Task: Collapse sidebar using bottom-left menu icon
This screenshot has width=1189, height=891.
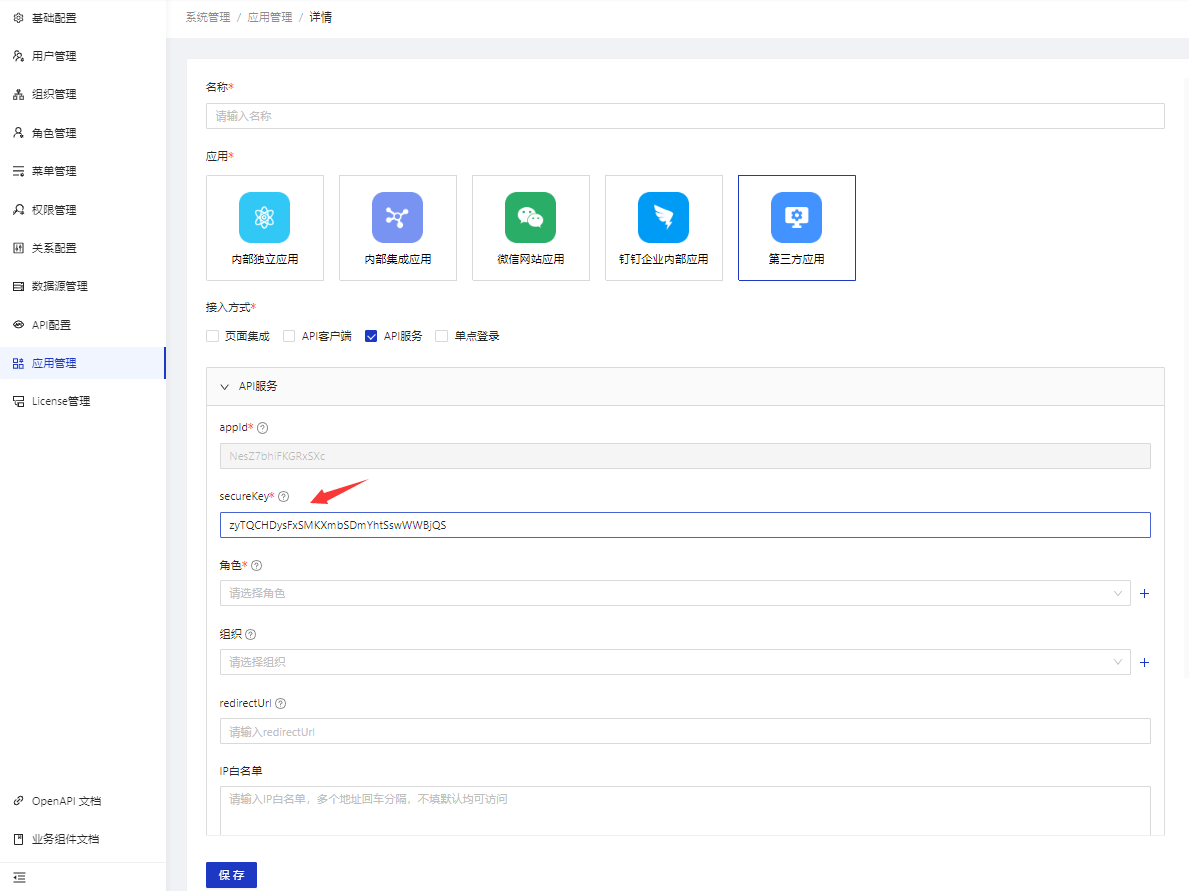Action: [19, 877]
